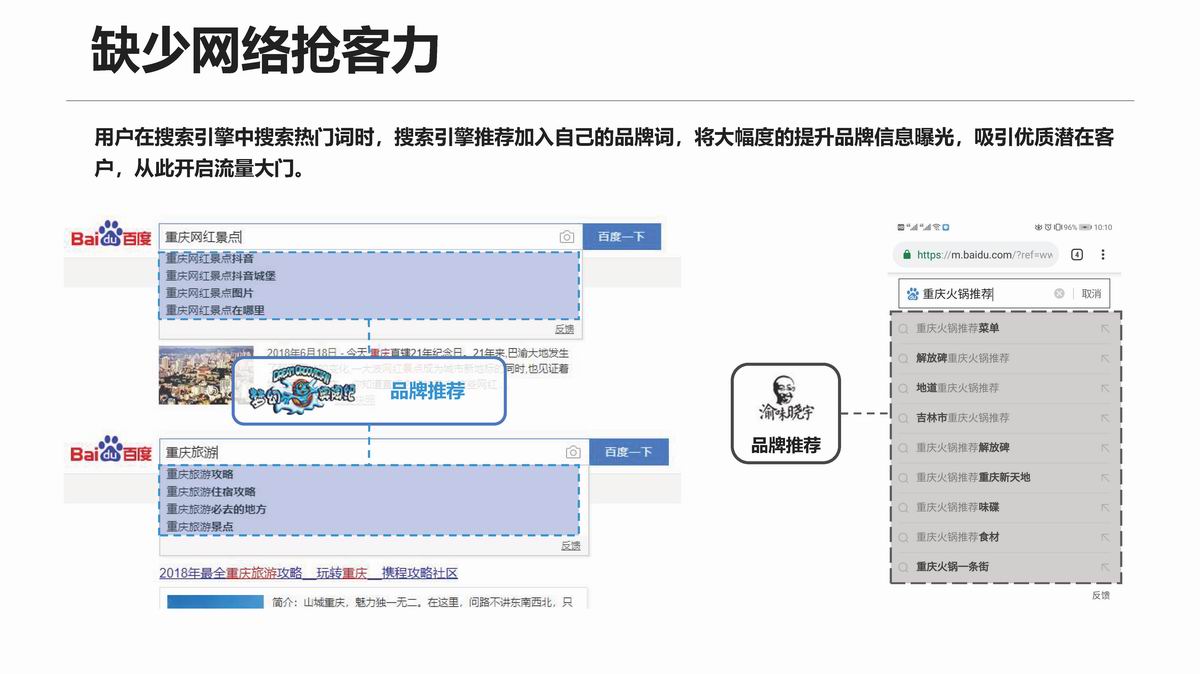Open the mobile browser three-dot menu
Screen dimensions: 1200x674
(x=1103, y=255)
